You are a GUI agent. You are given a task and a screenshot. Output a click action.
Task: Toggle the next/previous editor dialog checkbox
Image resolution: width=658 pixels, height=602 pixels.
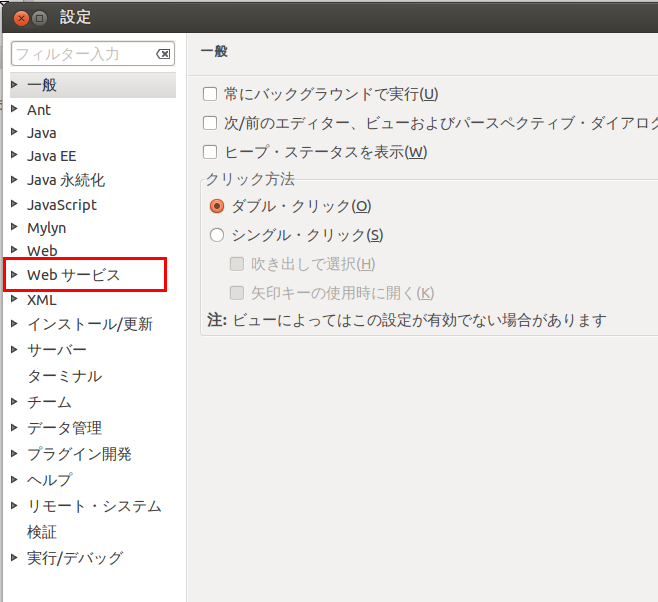pos(210,123)
